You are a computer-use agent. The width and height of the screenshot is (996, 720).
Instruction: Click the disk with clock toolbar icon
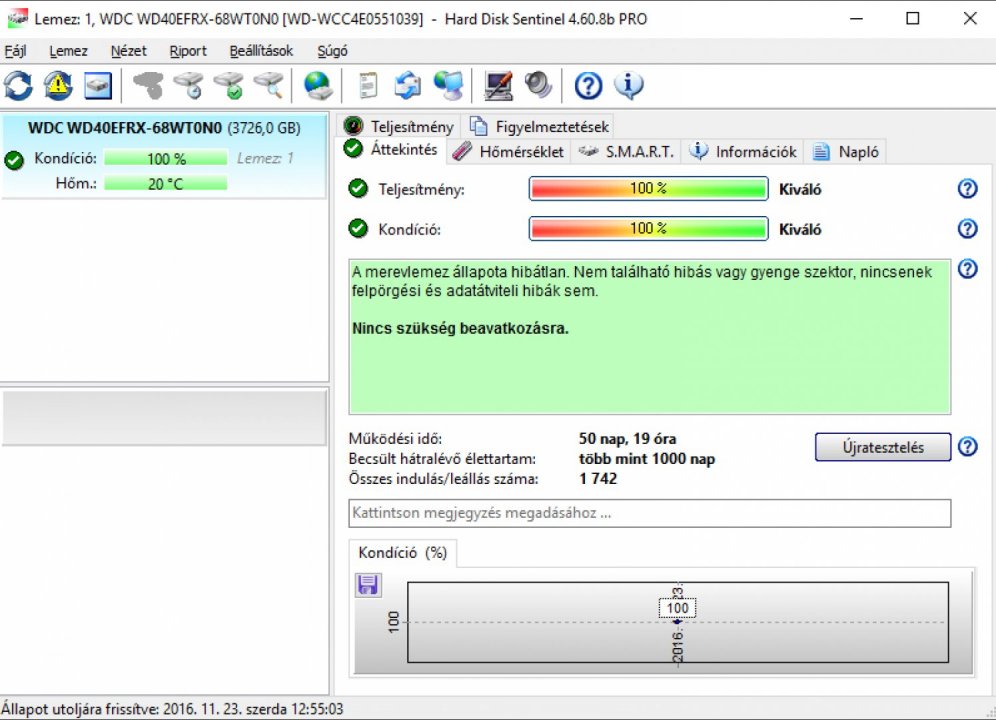pos(189,85)
